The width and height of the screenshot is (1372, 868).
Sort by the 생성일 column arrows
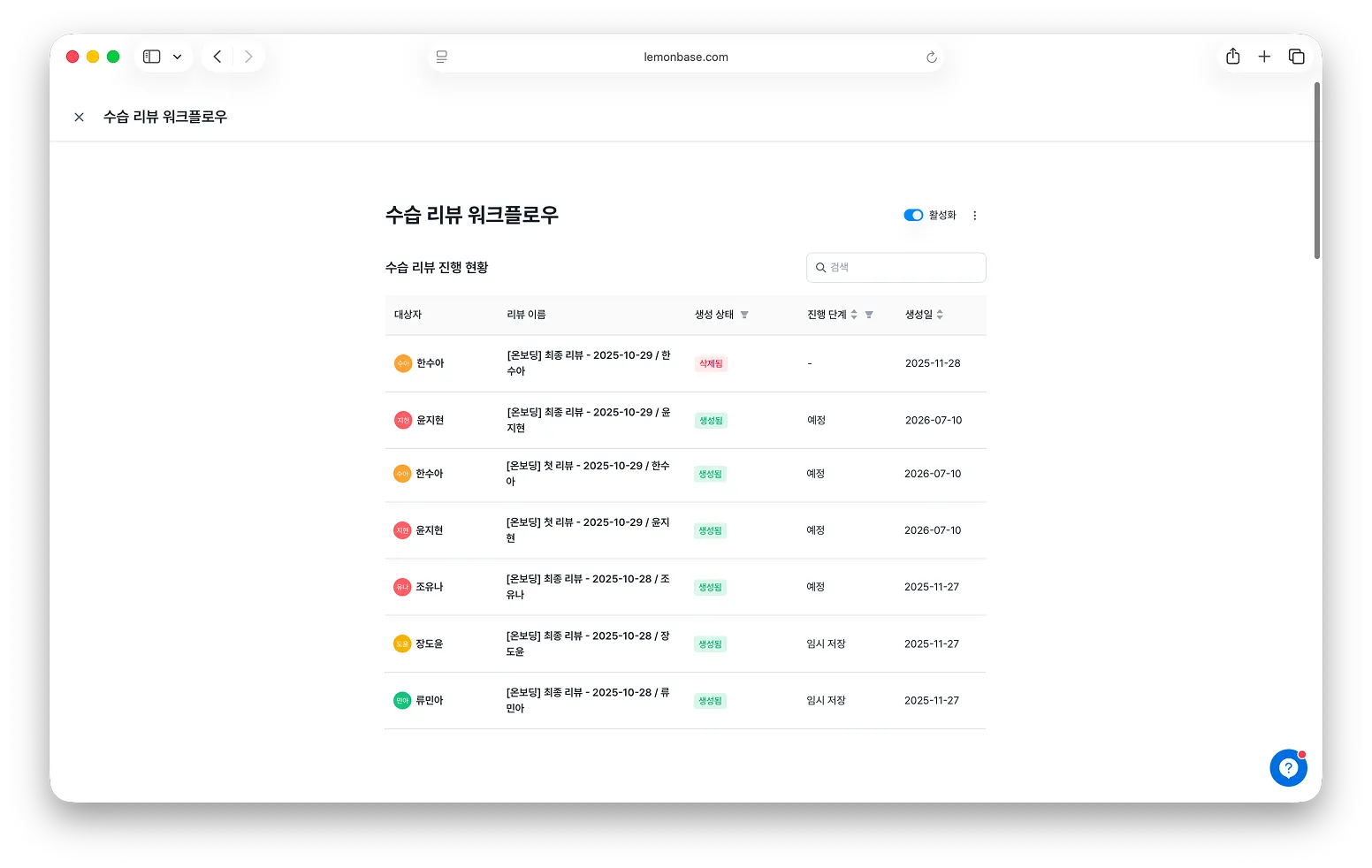click(940, 315)
